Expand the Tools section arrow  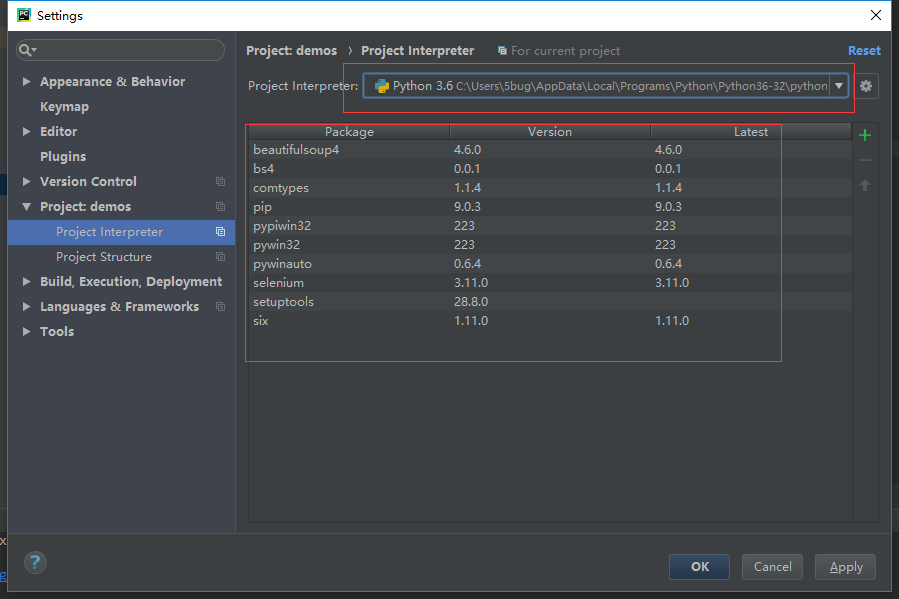tap(26, 331)
